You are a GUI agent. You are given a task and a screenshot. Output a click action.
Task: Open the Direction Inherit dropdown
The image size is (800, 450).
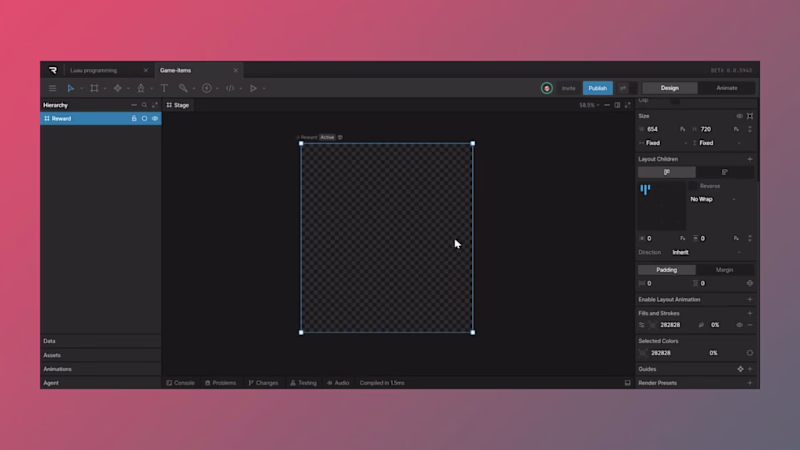click(x=706, y=253)
